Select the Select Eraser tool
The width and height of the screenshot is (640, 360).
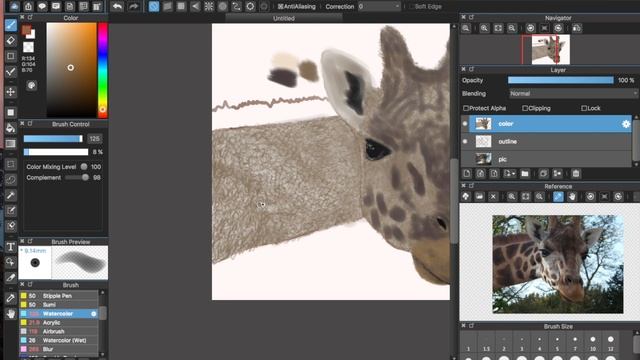(x=11, y=226)
